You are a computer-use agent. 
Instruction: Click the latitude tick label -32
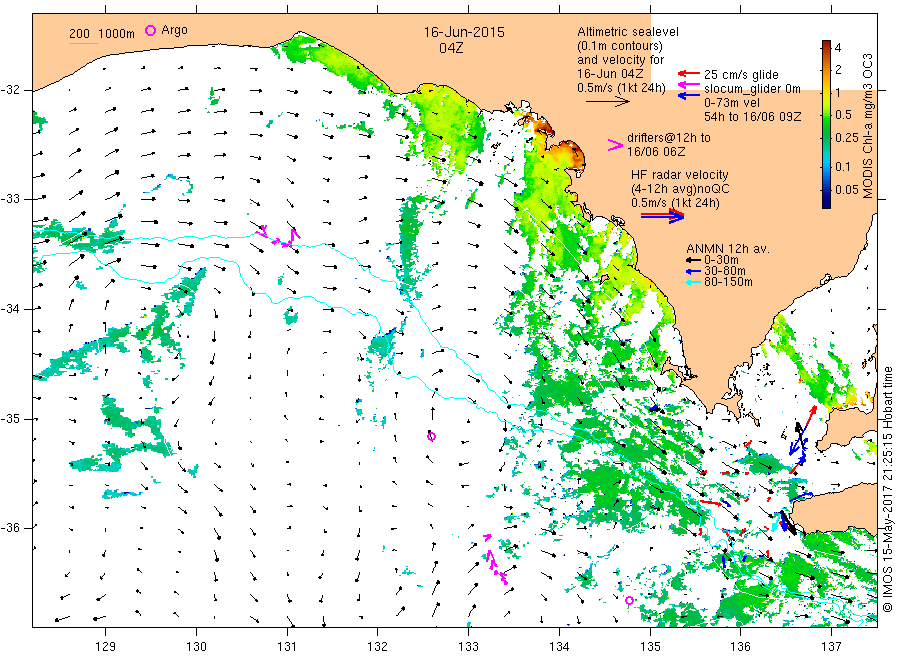tap(11, 90)
